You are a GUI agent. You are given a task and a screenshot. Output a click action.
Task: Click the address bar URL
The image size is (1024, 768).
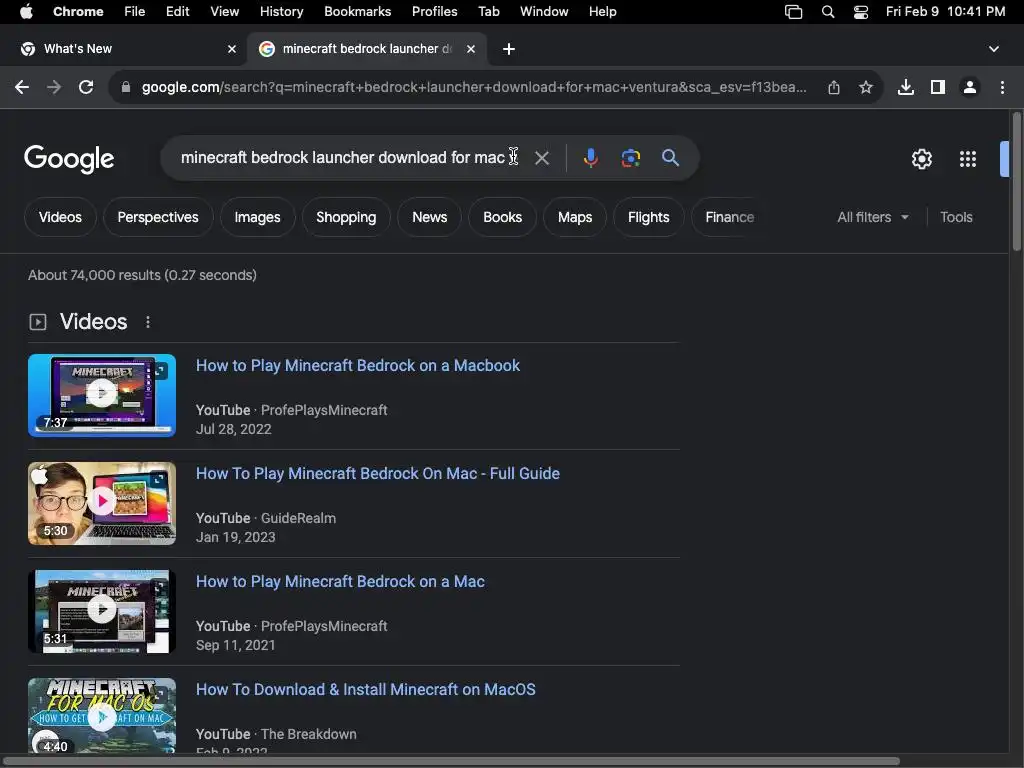click(474, 87)
